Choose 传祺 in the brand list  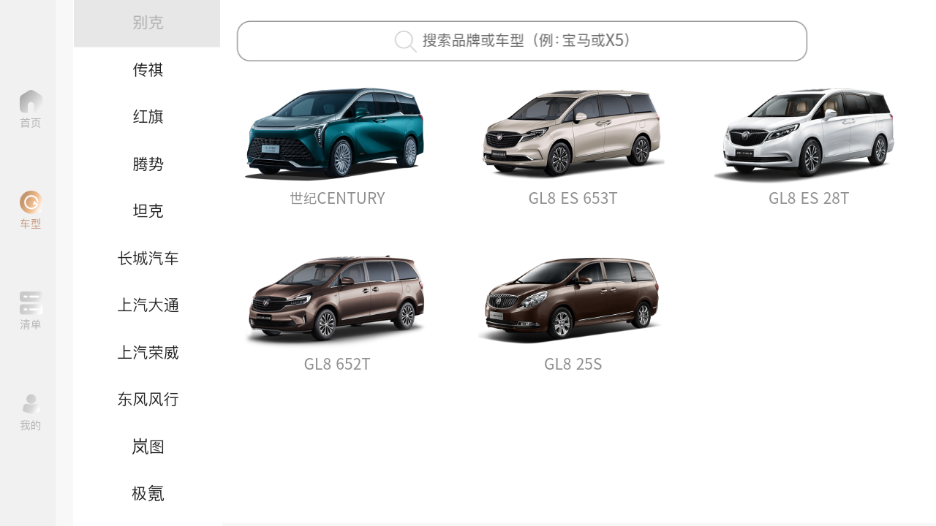(x=147, y=70)
